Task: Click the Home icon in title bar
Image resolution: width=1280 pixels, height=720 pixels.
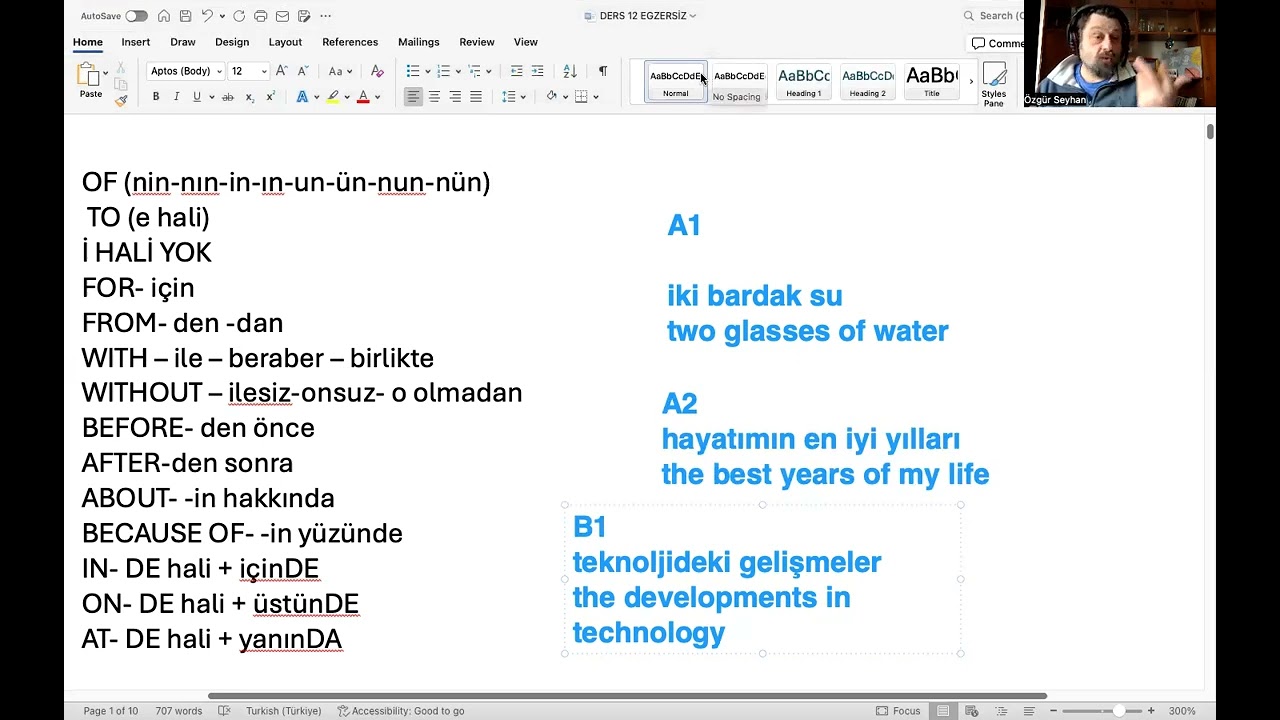Action: click(164, 16)
